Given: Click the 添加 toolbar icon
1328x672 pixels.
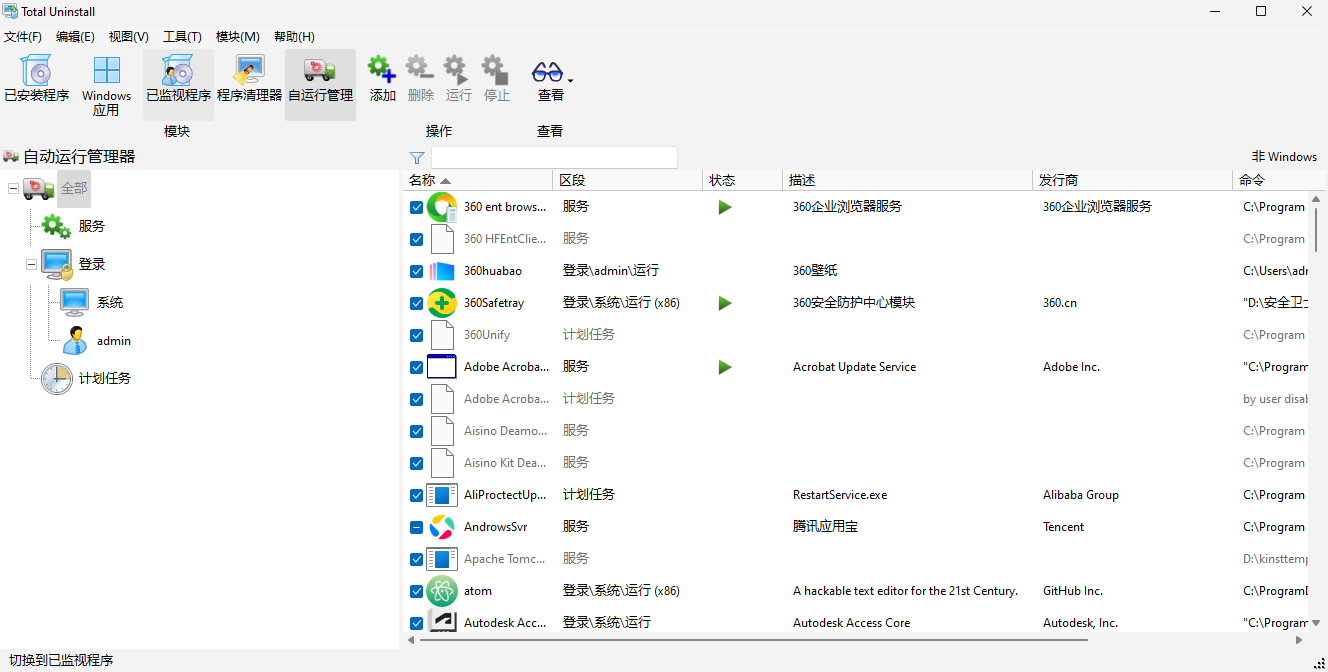Looking at the screenshot, I should click(382, 70).
